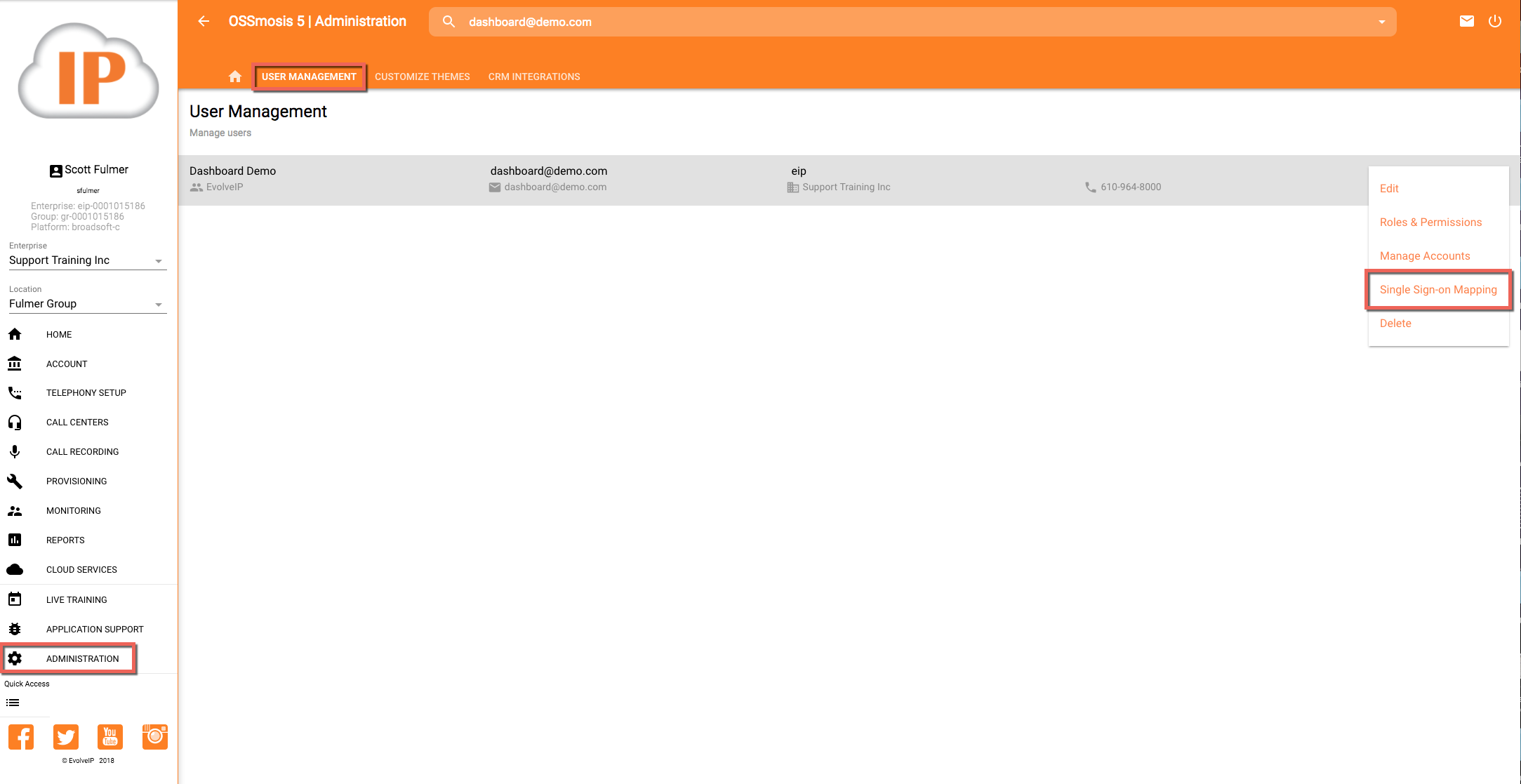The image size is (1521, 784).
Task: Click the home icon in tab bar
Action: [235, 77]
